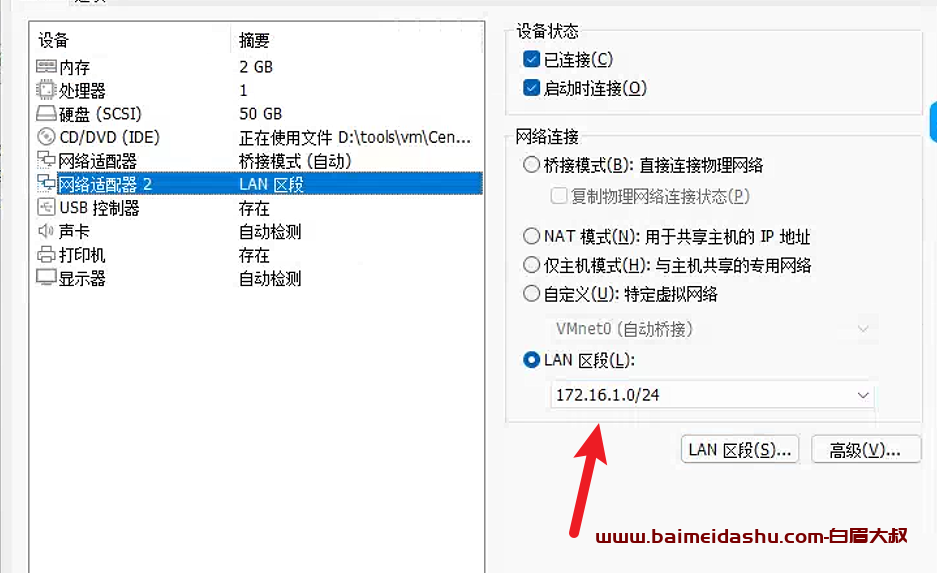Image resolution: width=937 pixels, height=573 pixels.
Task: Uncheck the 已连接(C) checkbox
Action: 531,59
